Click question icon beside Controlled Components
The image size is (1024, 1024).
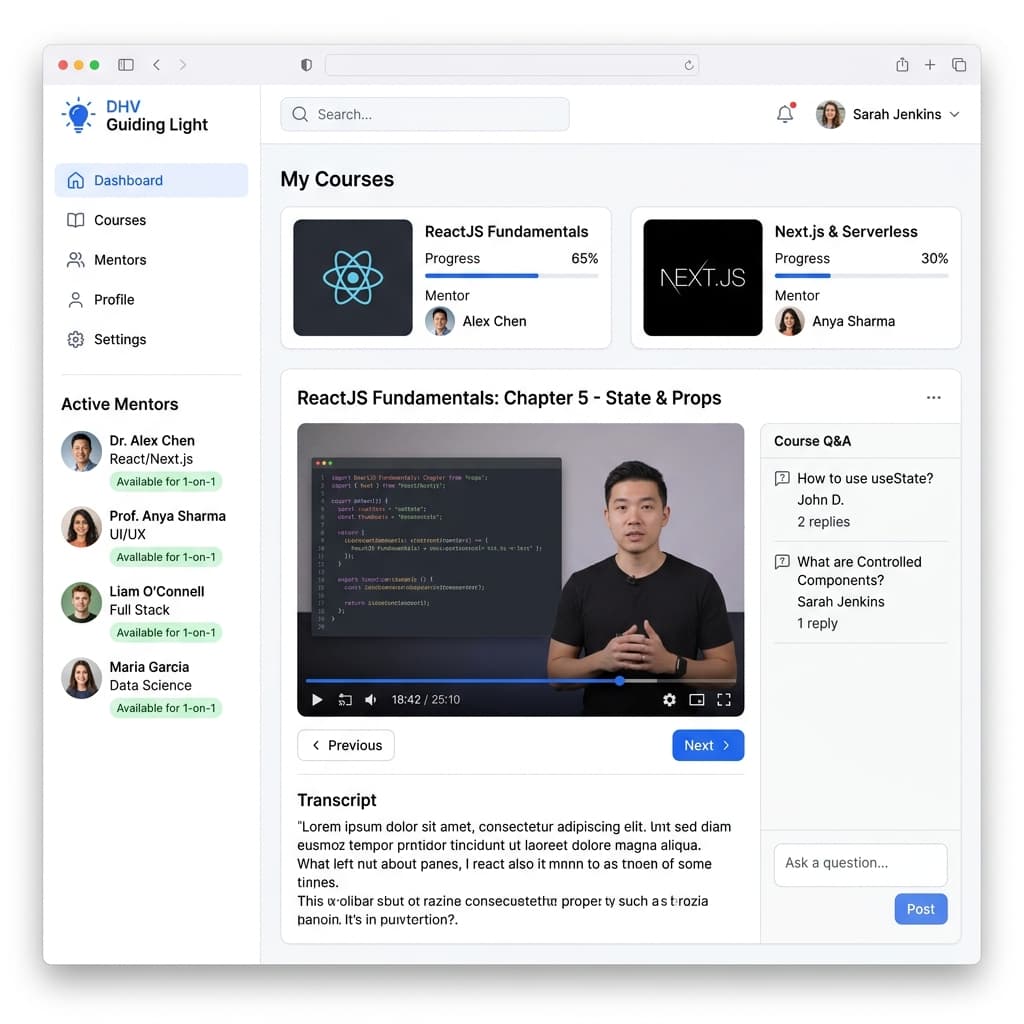(782, 562)
